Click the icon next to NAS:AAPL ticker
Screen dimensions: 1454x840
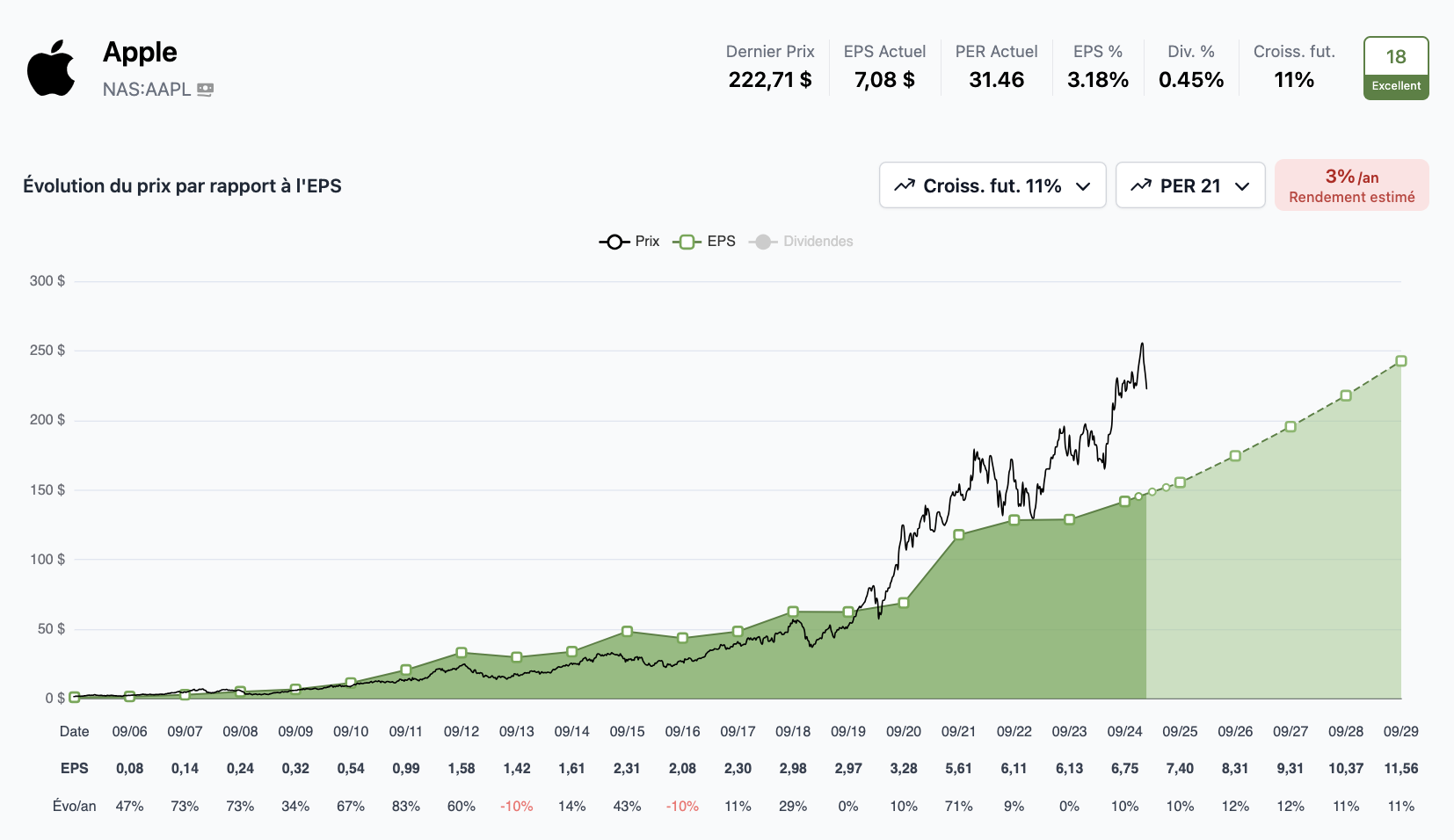[x=205, y=90]
